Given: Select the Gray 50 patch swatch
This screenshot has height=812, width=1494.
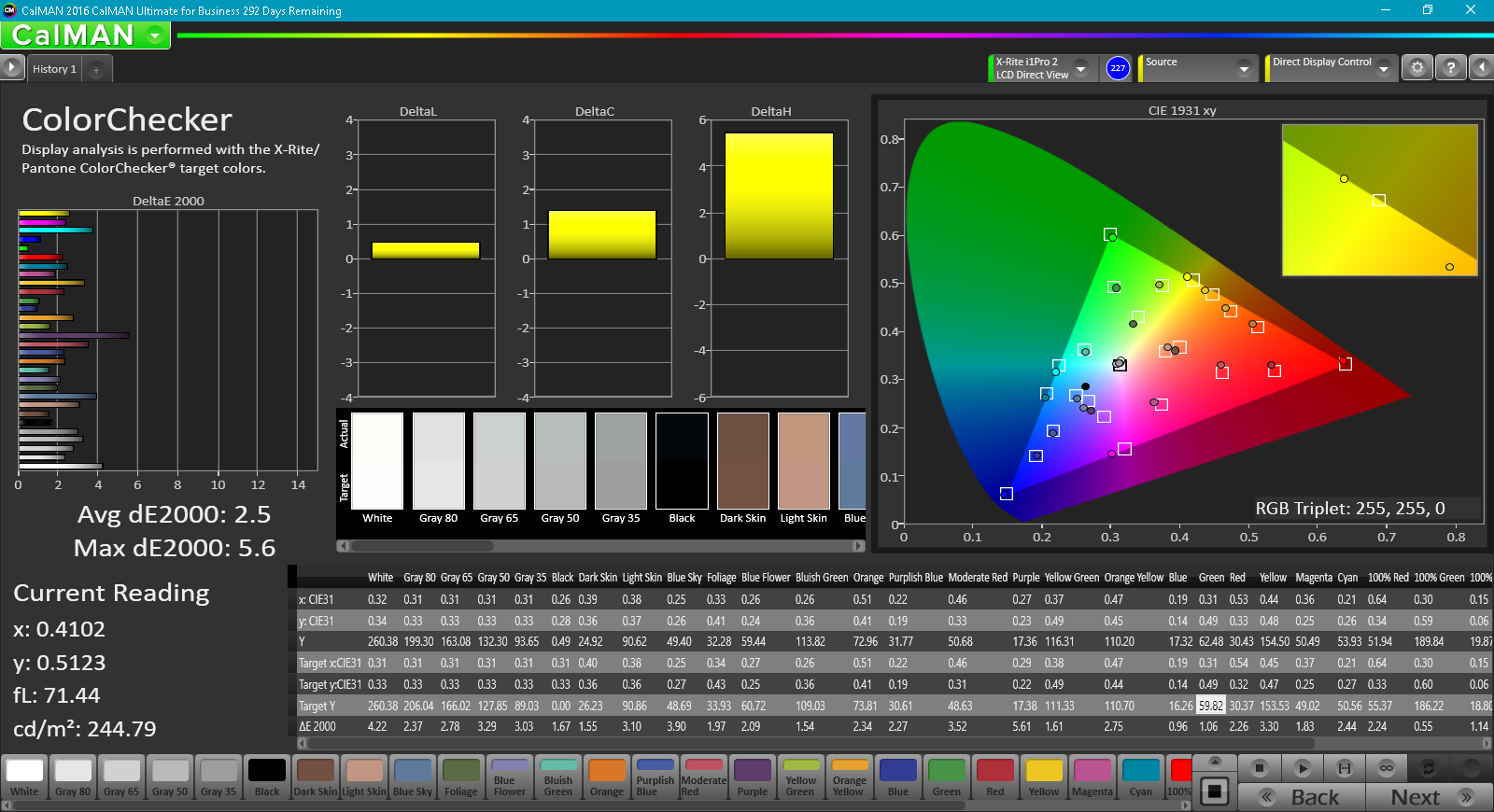Looking at the screenshot, I should 170,777.
